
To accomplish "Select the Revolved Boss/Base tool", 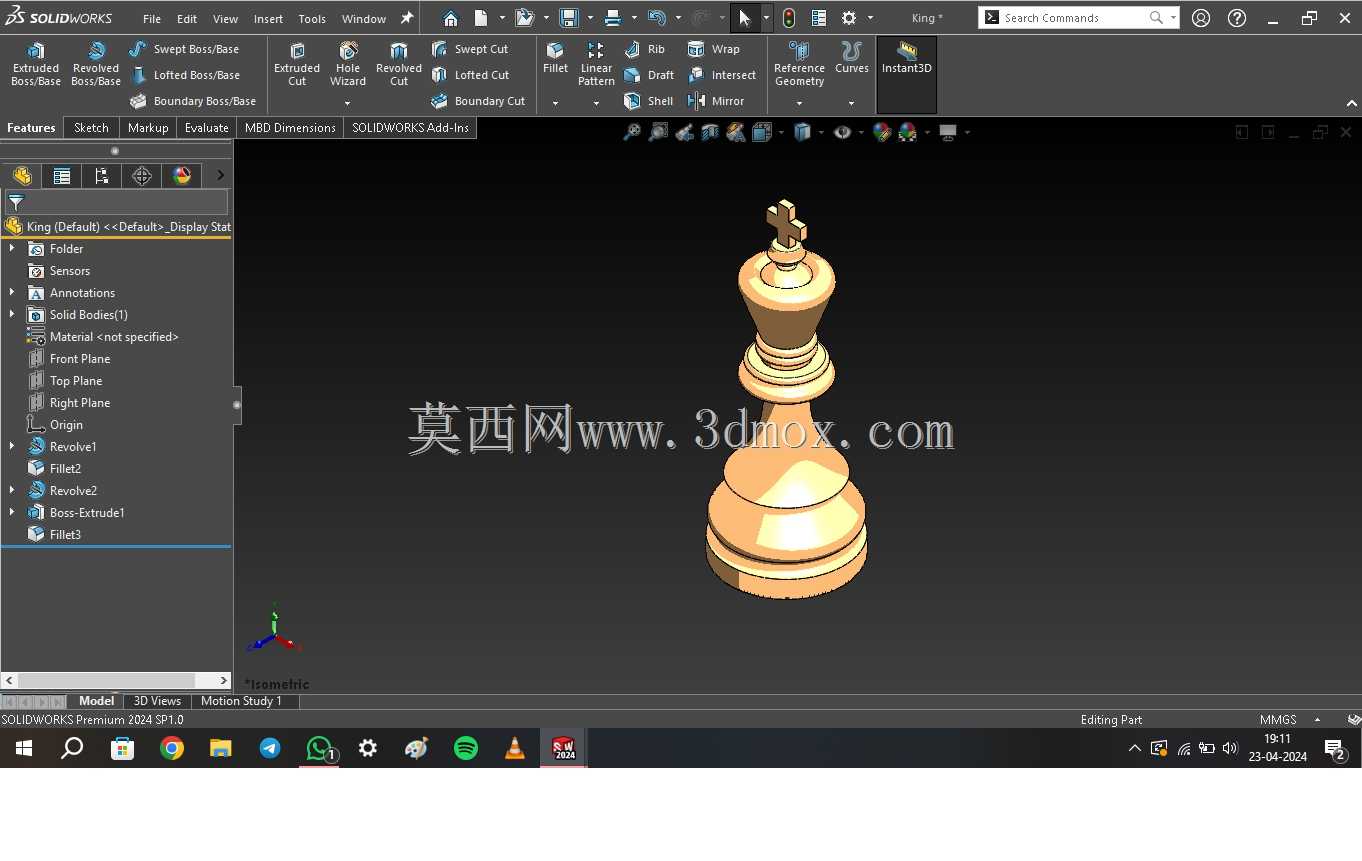I will [x=96, y=65].
